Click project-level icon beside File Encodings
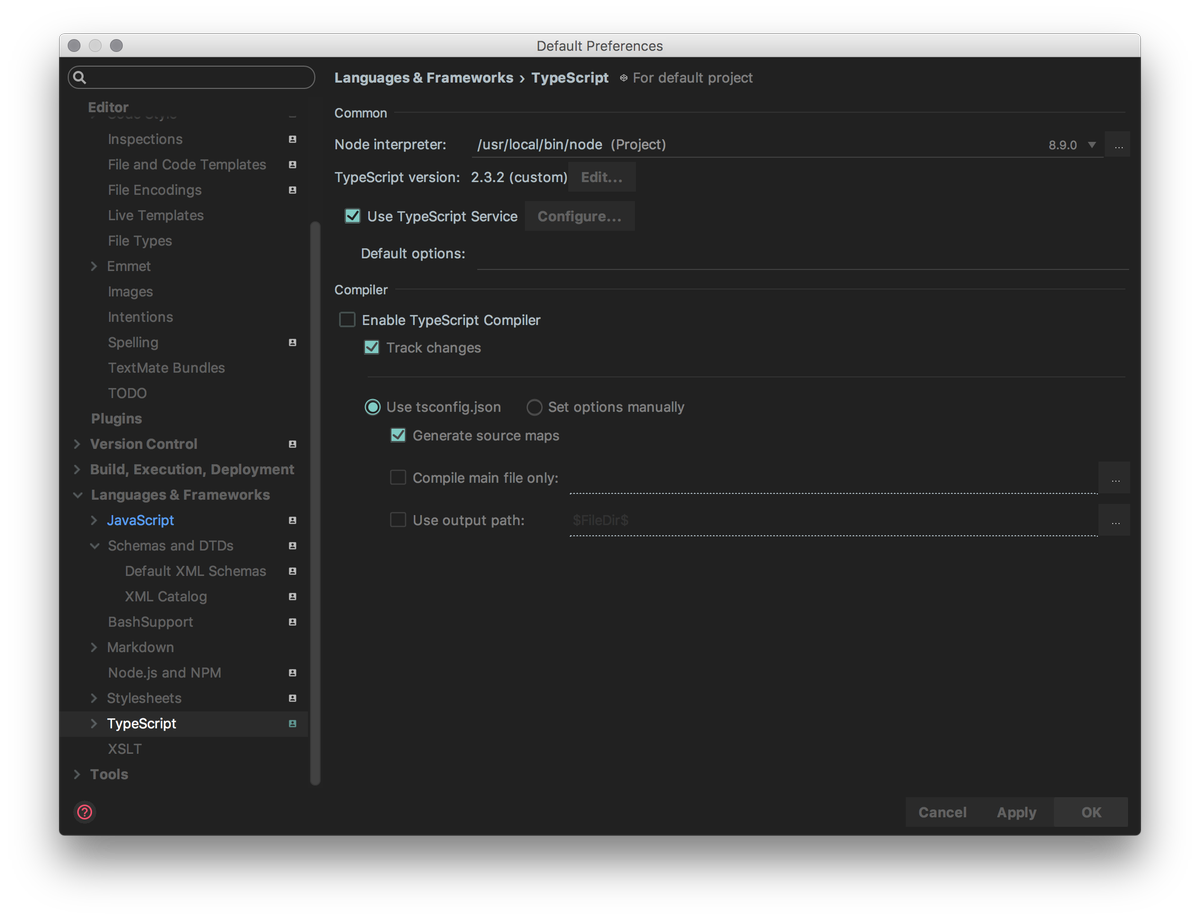Viewport: 1200px width, 920px height. pyautogui.click(x=292, y=190)
